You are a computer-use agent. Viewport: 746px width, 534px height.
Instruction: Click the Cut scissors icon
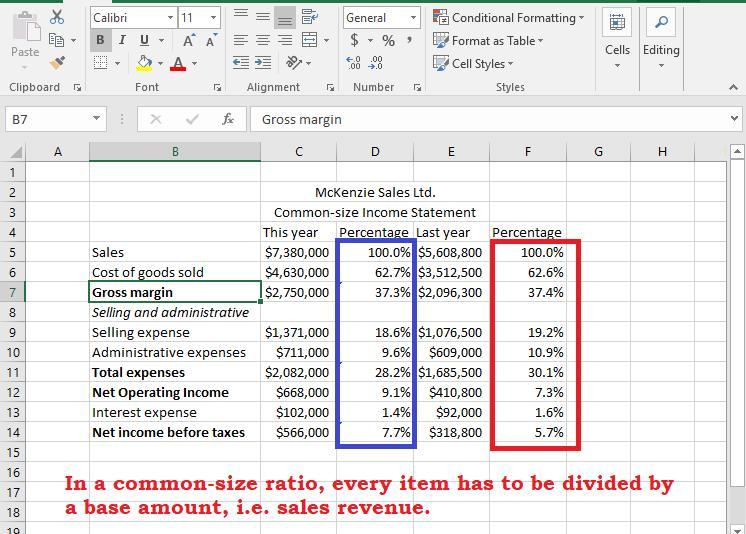coord(57,17)
